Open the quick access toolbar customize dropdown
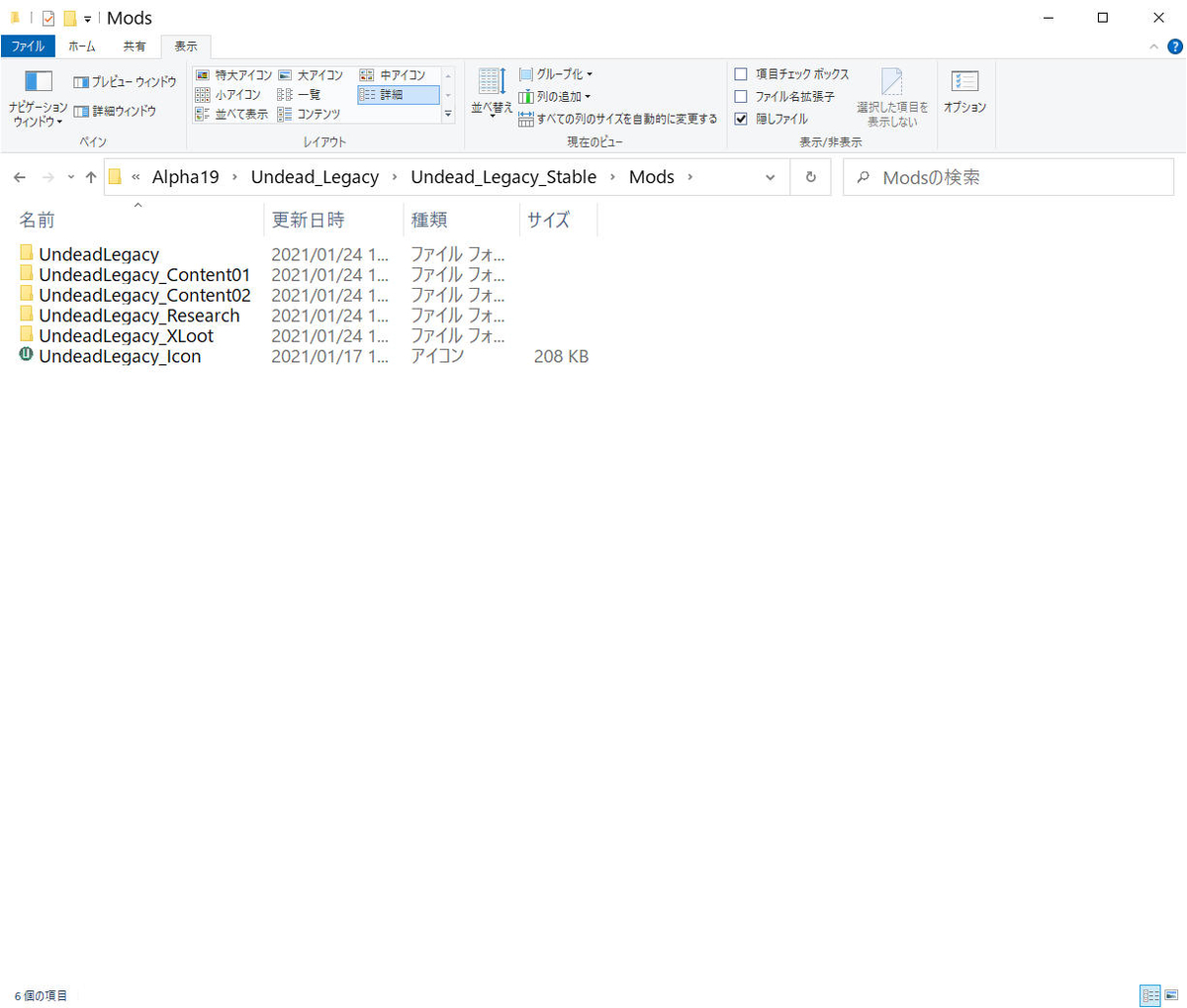Screen dimensions: 1187x1008 [x=87, y=19]
